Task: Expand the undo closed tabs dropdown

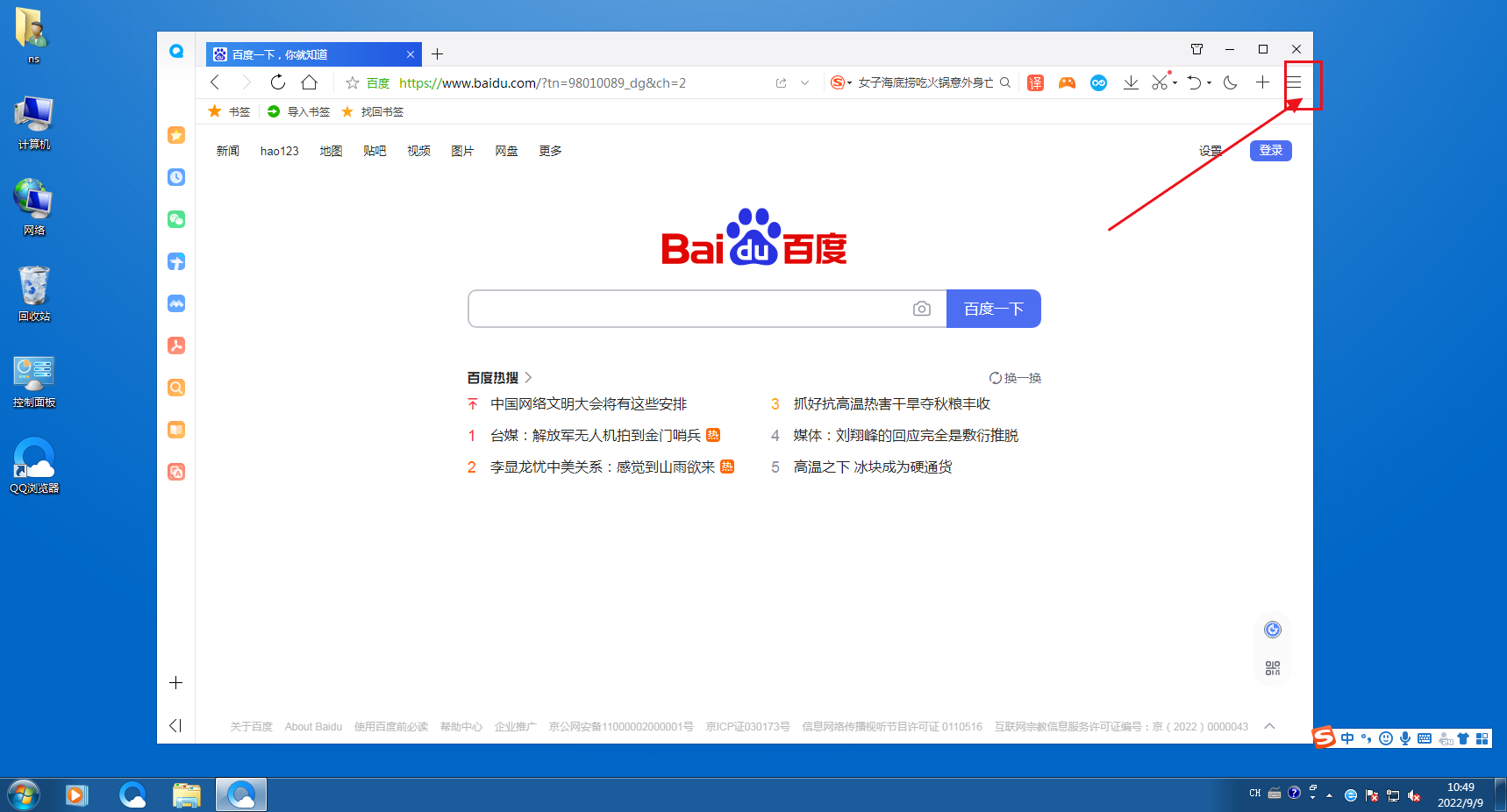Action: pyautogui.click(x=1210, y=83)
